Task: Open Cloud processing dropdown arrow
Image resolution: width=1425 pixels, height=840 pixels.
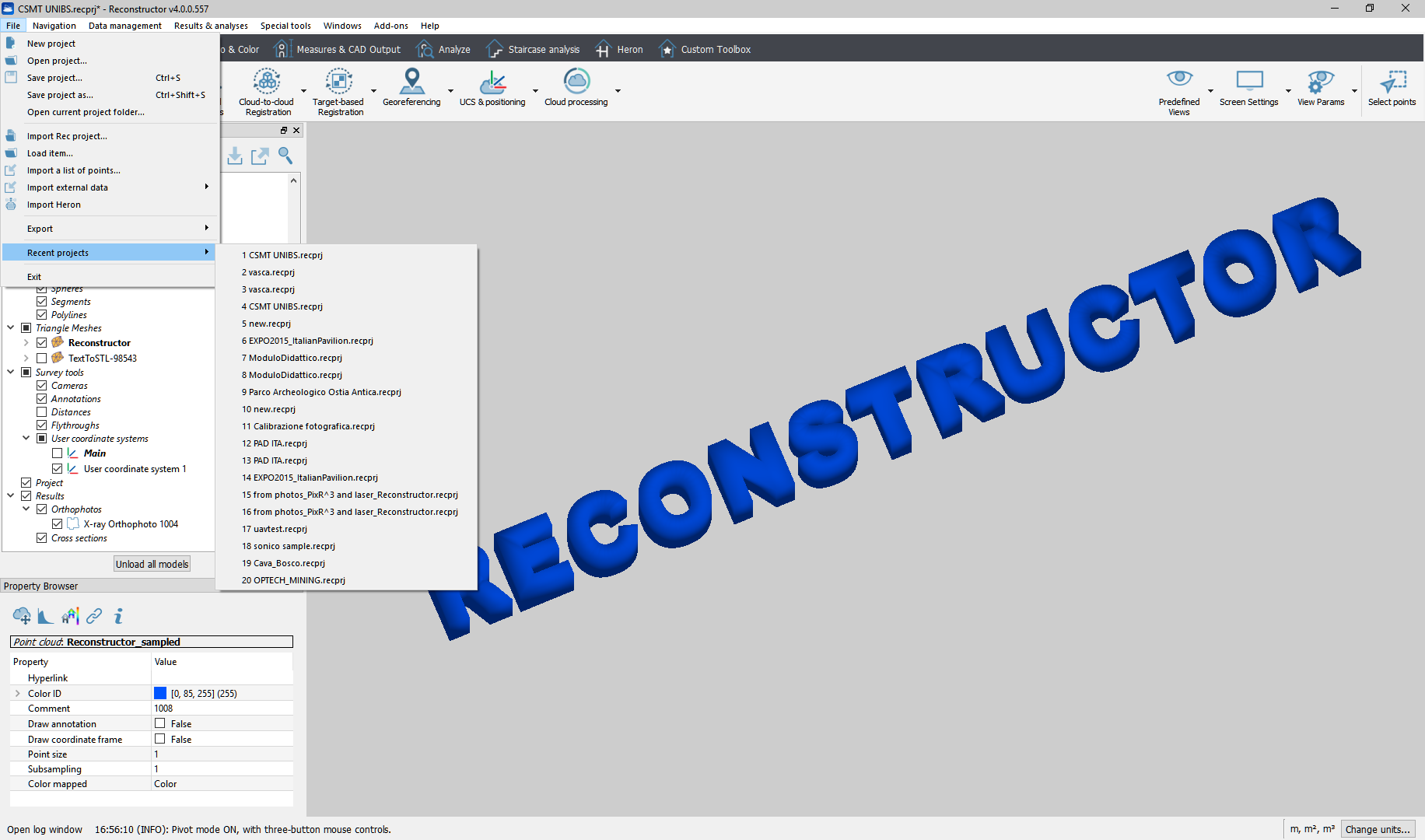Action: 618,91
